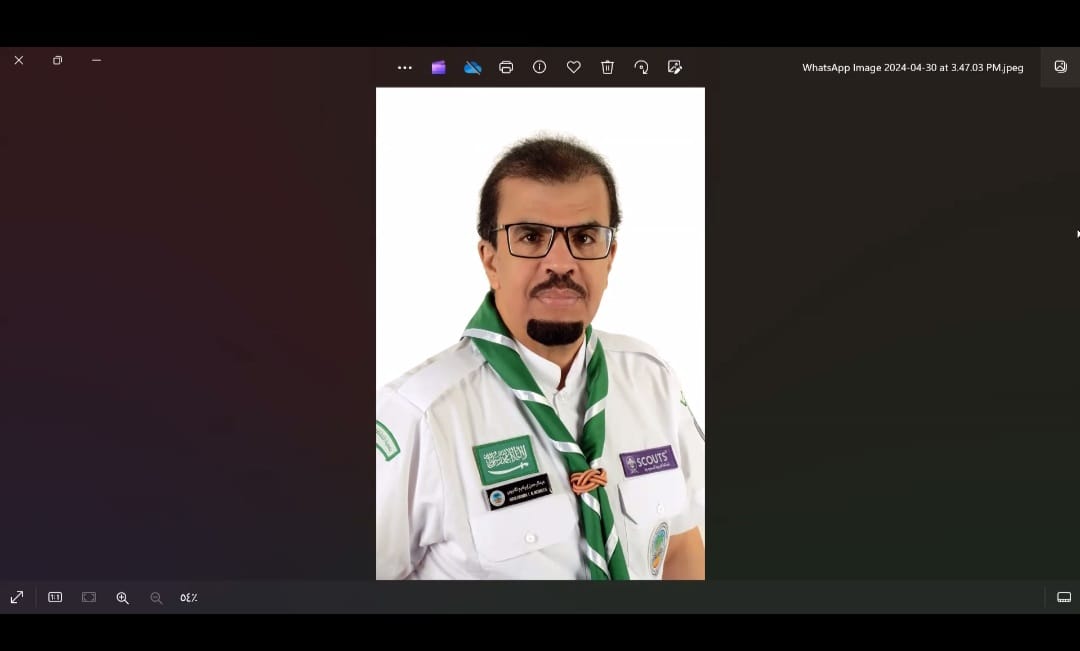This screenshot has width=1080, height=651.
Task: Enter fullscreen with the diagonal arrows icon
Action: point(17,597)
